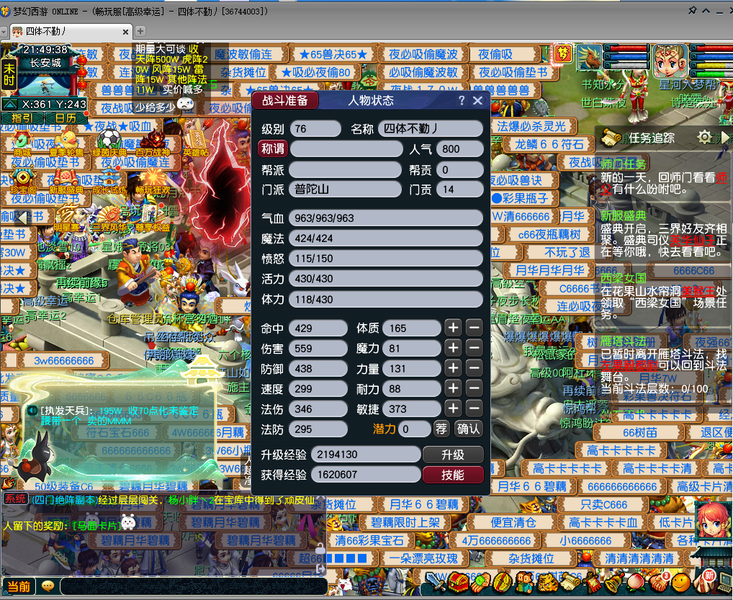Increase 魔力 with plus button
Screen dimensions: 733x600
point(453,348)
